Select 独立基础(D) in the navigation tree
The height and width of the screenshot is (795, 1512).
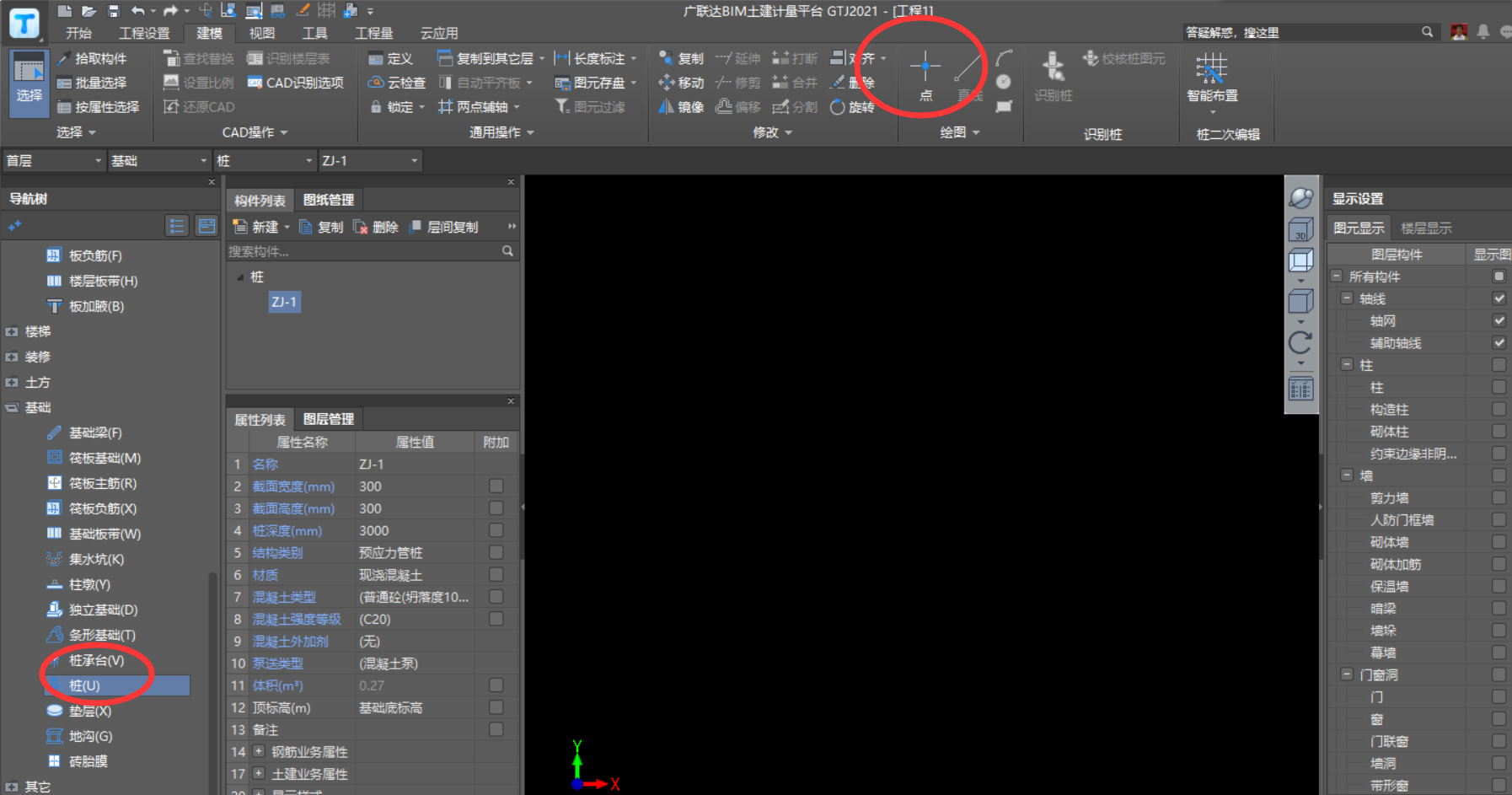tap(103, 610)
